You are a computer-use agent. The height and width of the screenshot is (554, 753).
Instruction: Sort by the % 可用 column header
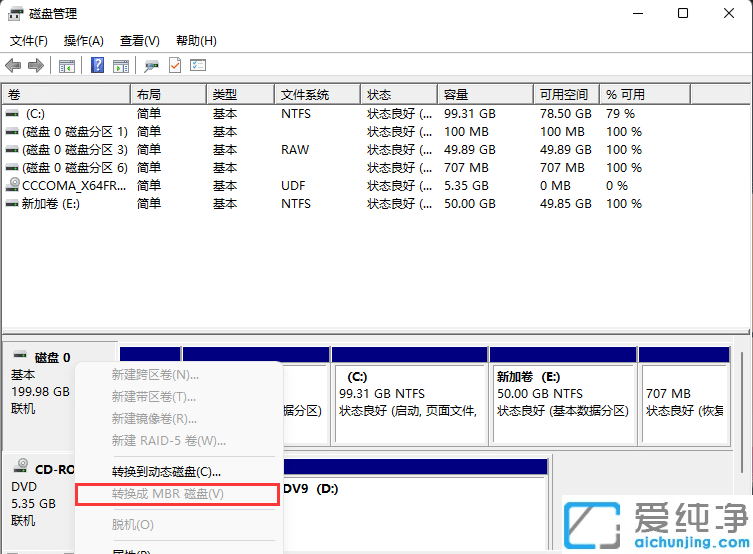point(646,95)
